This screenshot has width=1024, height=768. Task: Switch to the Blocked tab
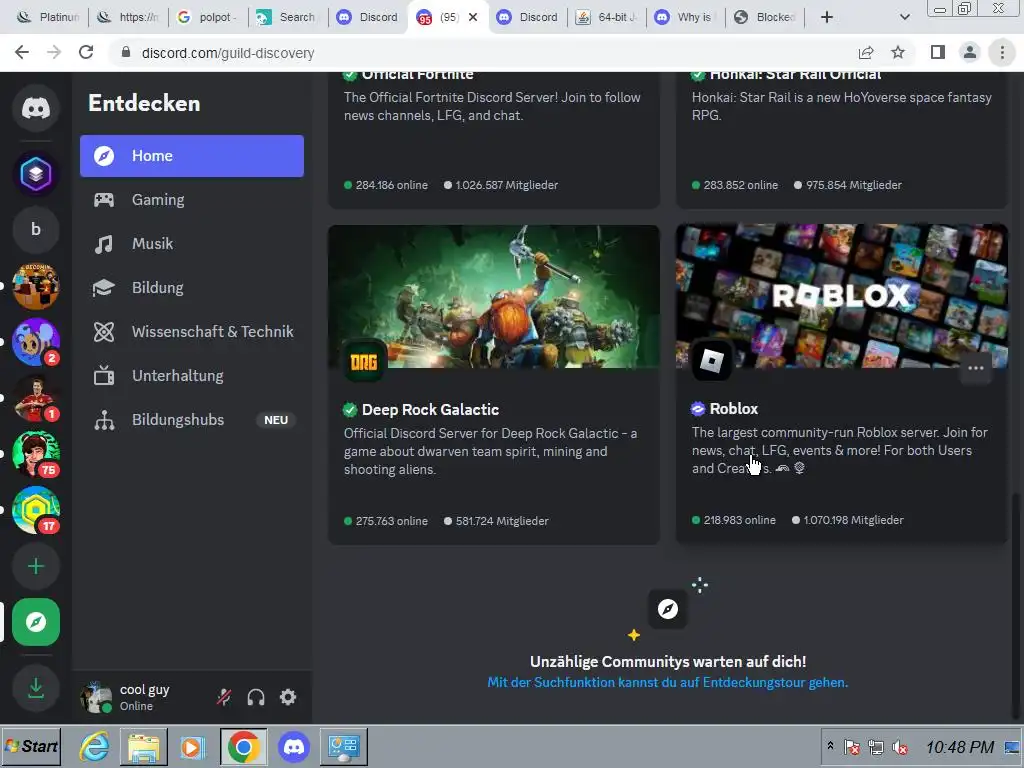[x=765, y=17]
